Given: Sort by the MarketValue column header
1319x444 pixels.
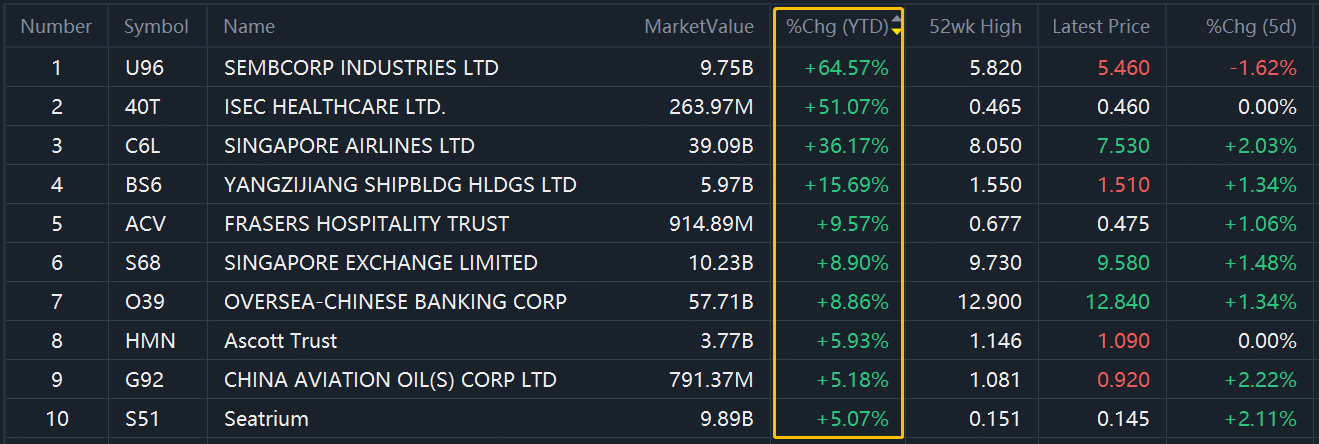Looking at the screenshot, I should click(699, 27).
